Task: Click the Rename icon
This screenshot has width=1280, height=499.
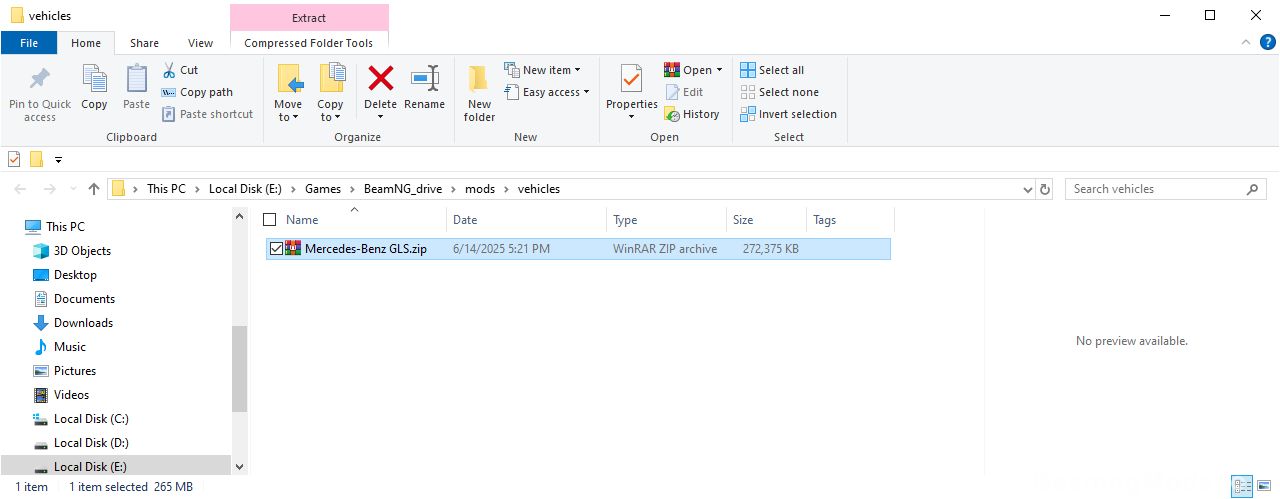Action: [x=425, y=78]
